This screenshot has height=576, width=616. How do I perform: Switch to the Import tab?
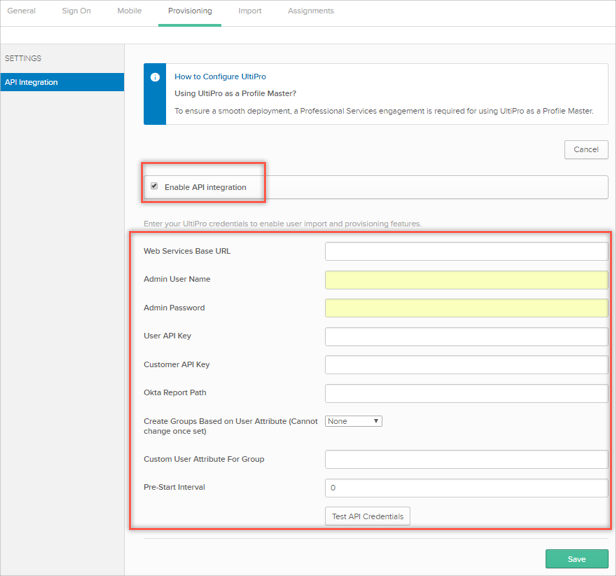[x=250, y=11]
